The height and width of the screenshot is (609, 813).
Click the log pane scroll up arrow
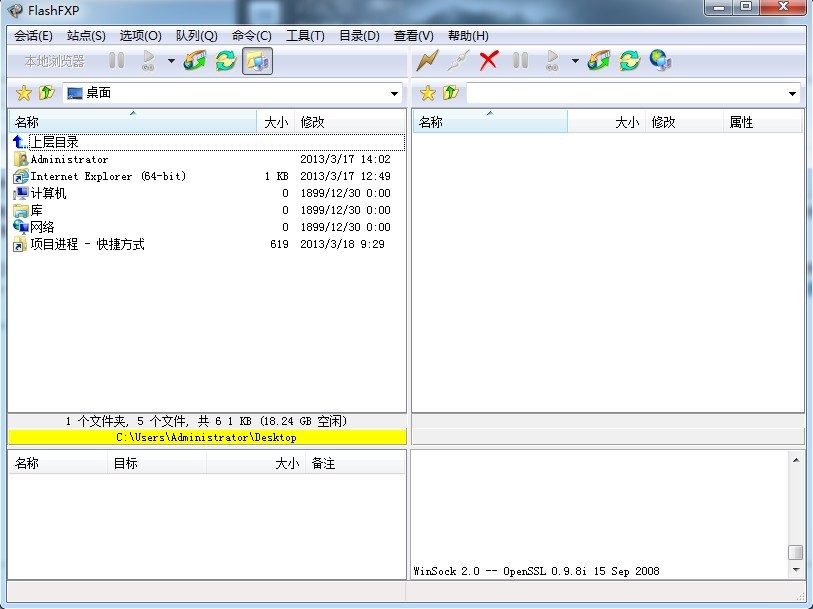(x=796, y=460)
